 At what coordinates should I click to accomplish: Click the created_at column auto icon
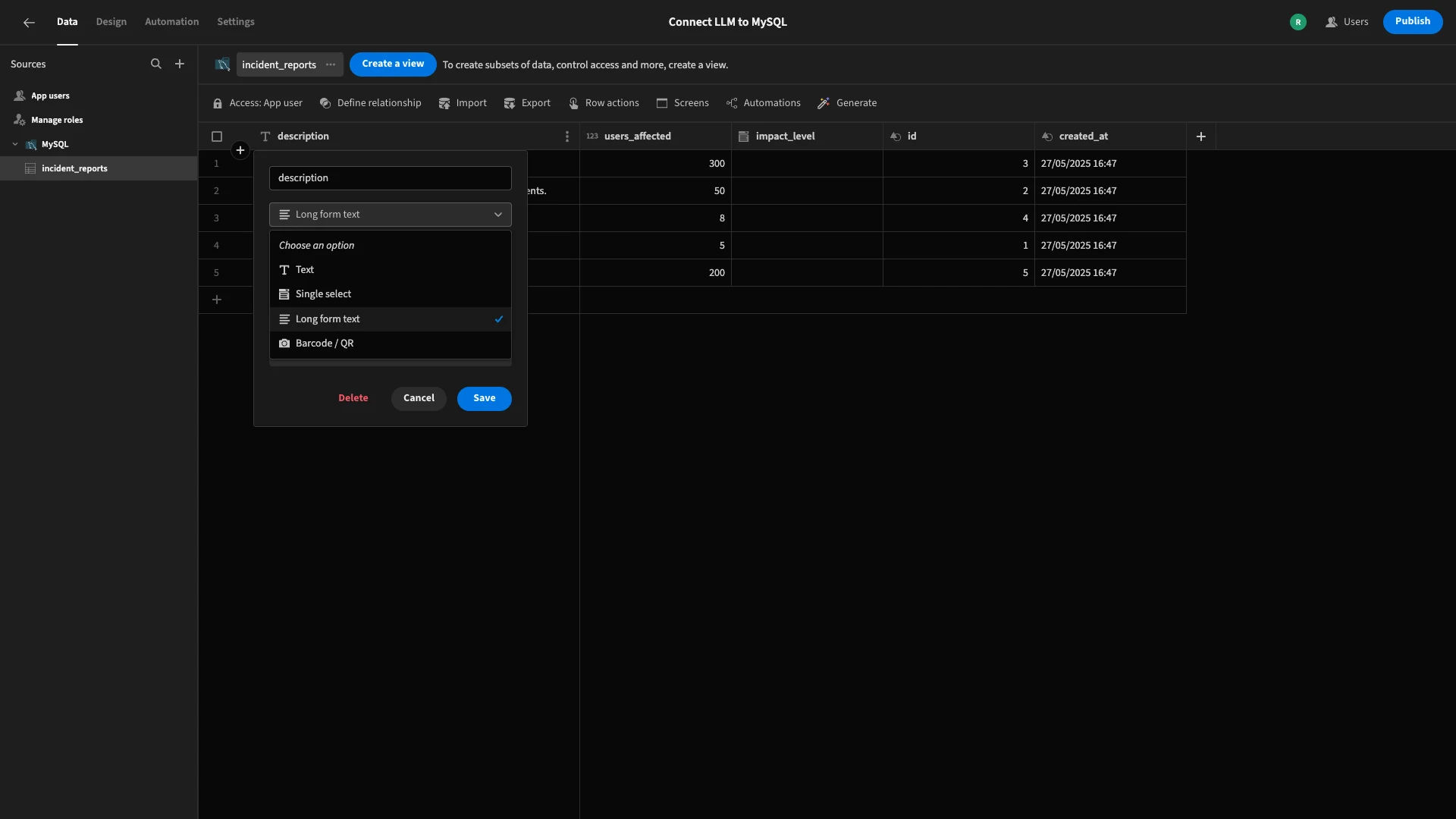pos(1047,136)
